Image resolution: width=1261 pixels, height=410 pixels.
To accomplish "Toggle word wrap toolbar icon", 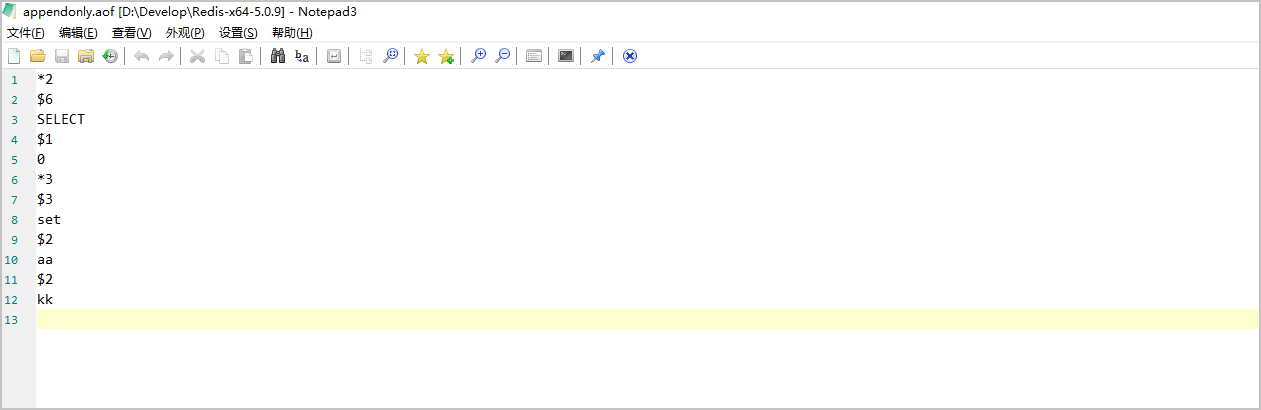I will click(334, 56).
